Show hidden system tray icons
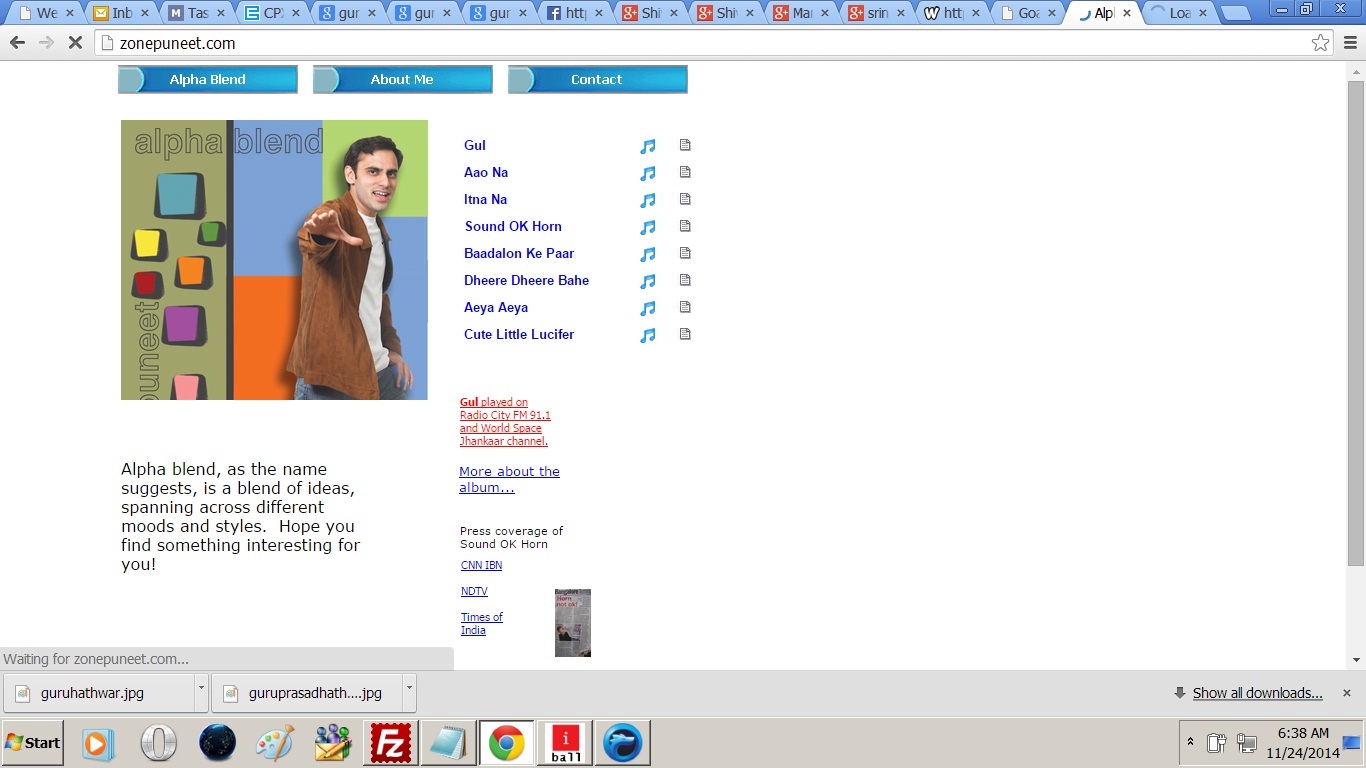 point(1190,743)
